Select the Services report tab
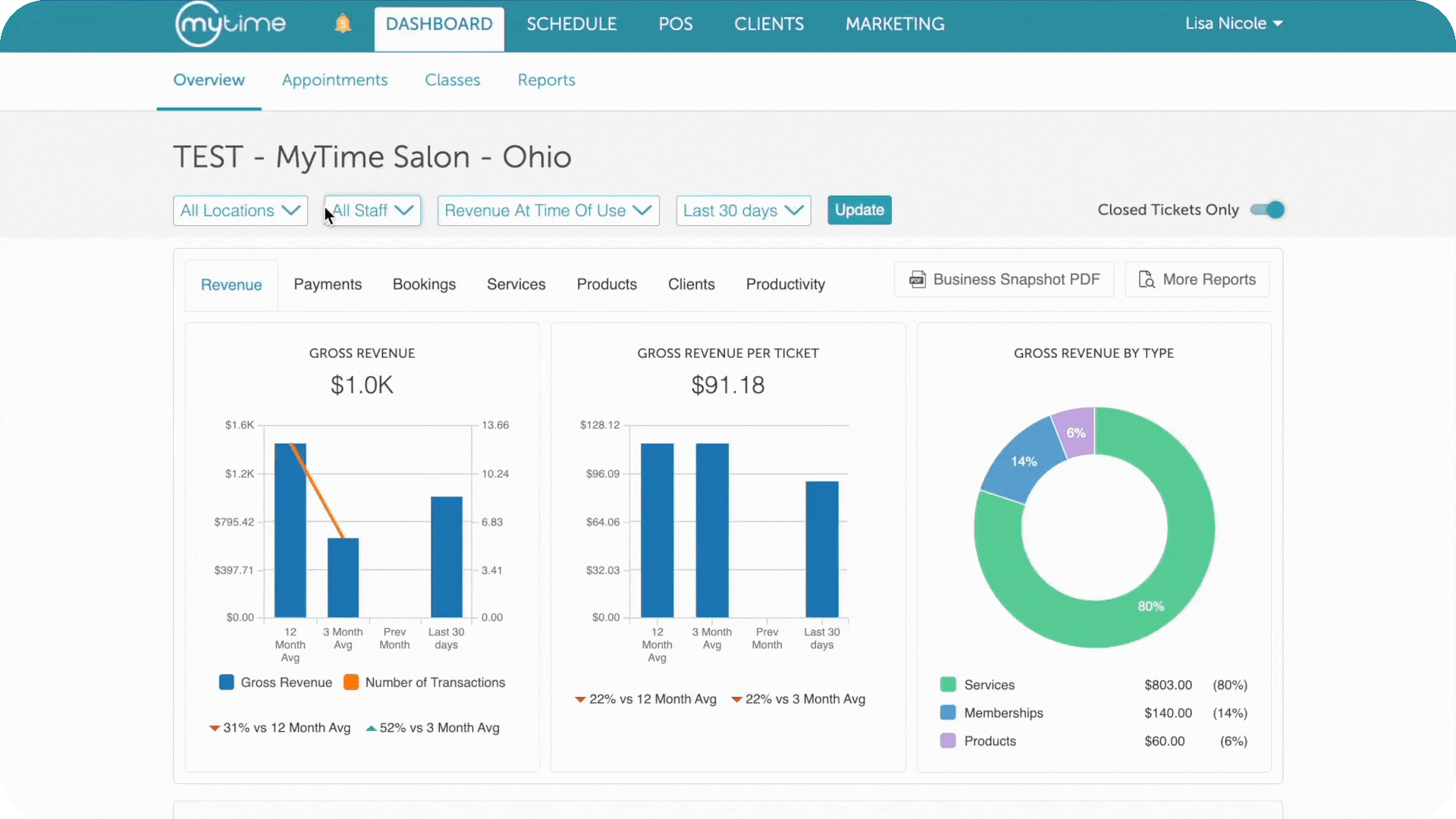This screenshot has width=1456, height=819. 516,284
